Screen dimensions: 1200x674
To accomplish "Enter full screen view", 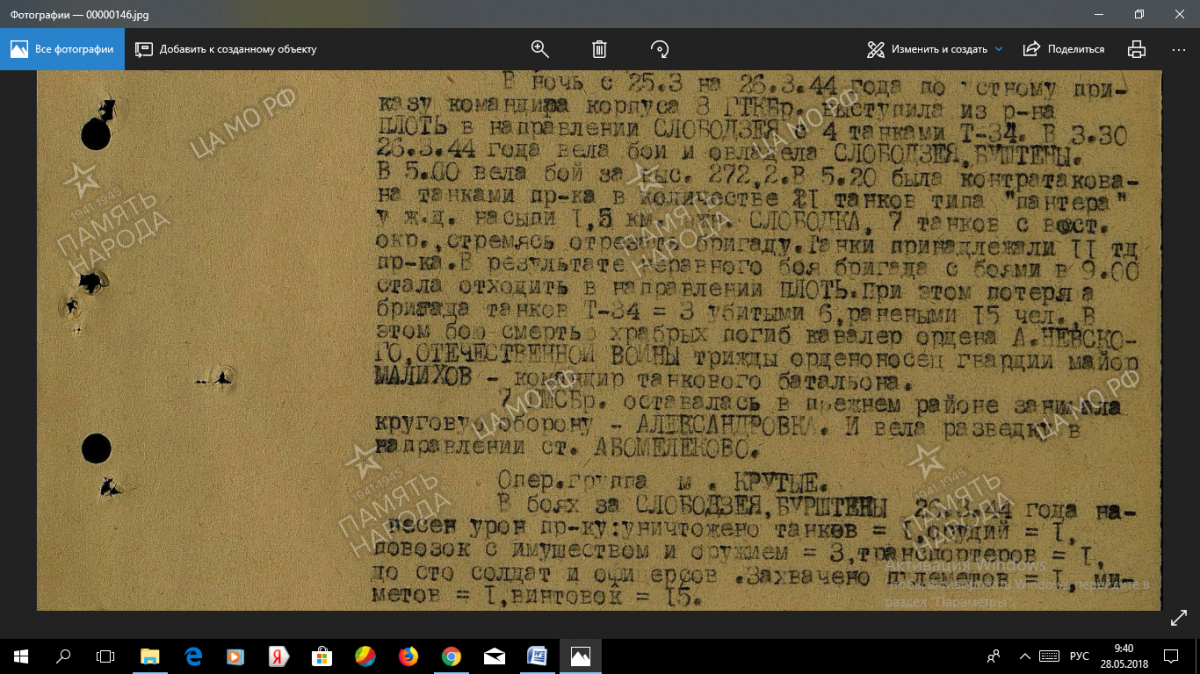I will click(1178, 619).
